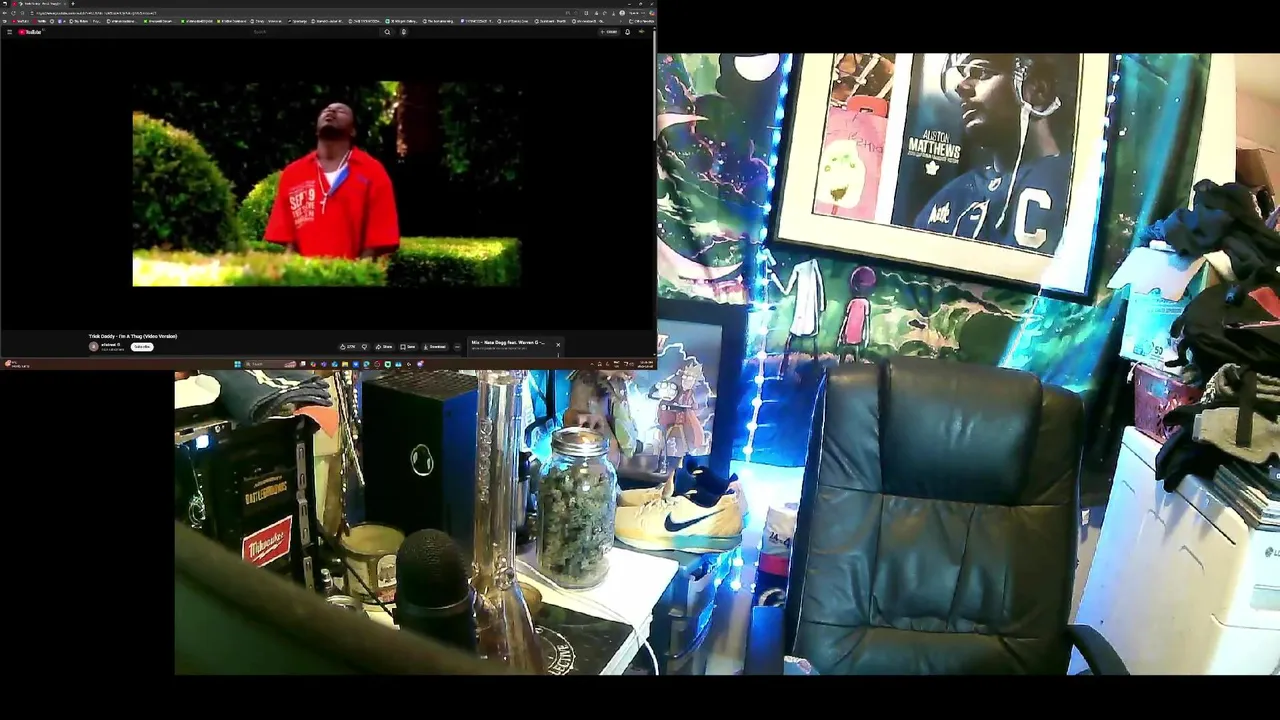The image size is (1280, 720).
Task: Open the 'Mix – Nate Dogg feat. Warren G' playlist
Action: (x=508, y=342)
